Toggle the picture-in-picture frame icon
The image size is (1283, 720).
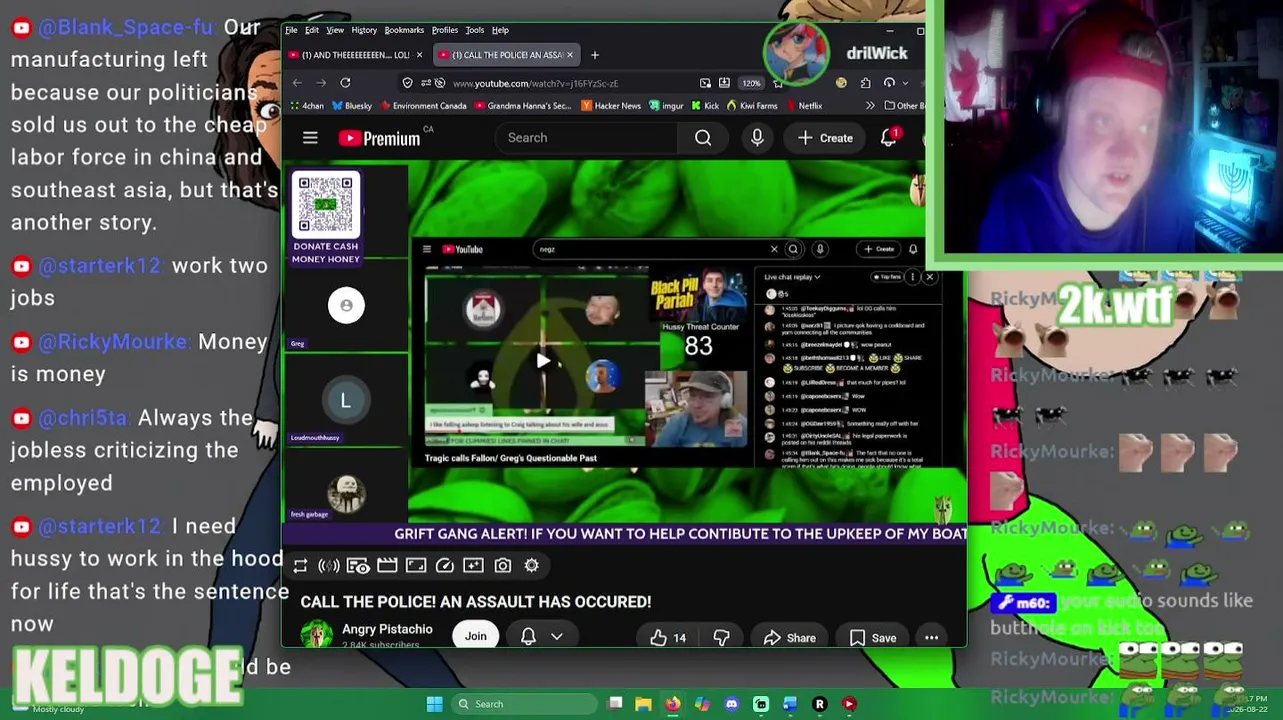[x=416, y=566]
